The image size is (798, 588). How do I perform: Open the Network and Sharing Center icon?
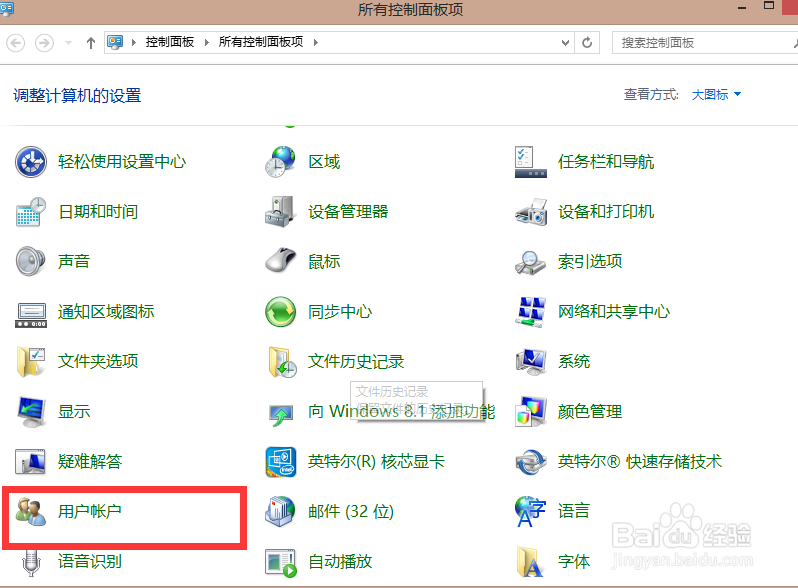[x=530, y=312]
